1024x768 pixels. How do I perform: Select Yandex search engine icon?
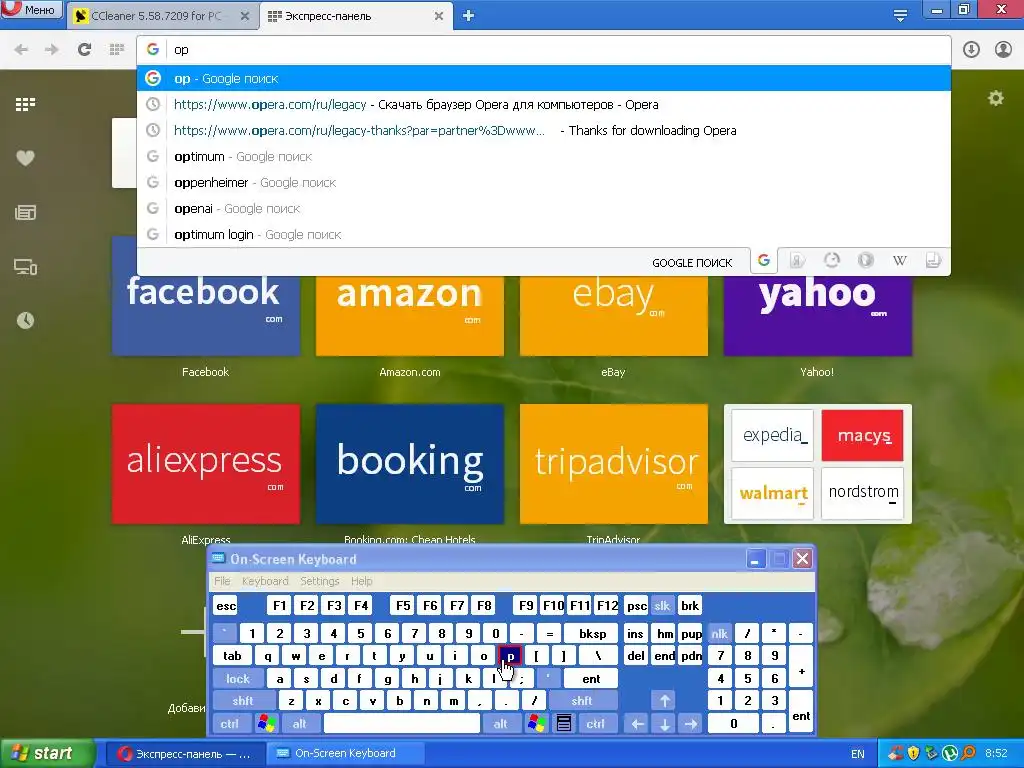point(797,261)
